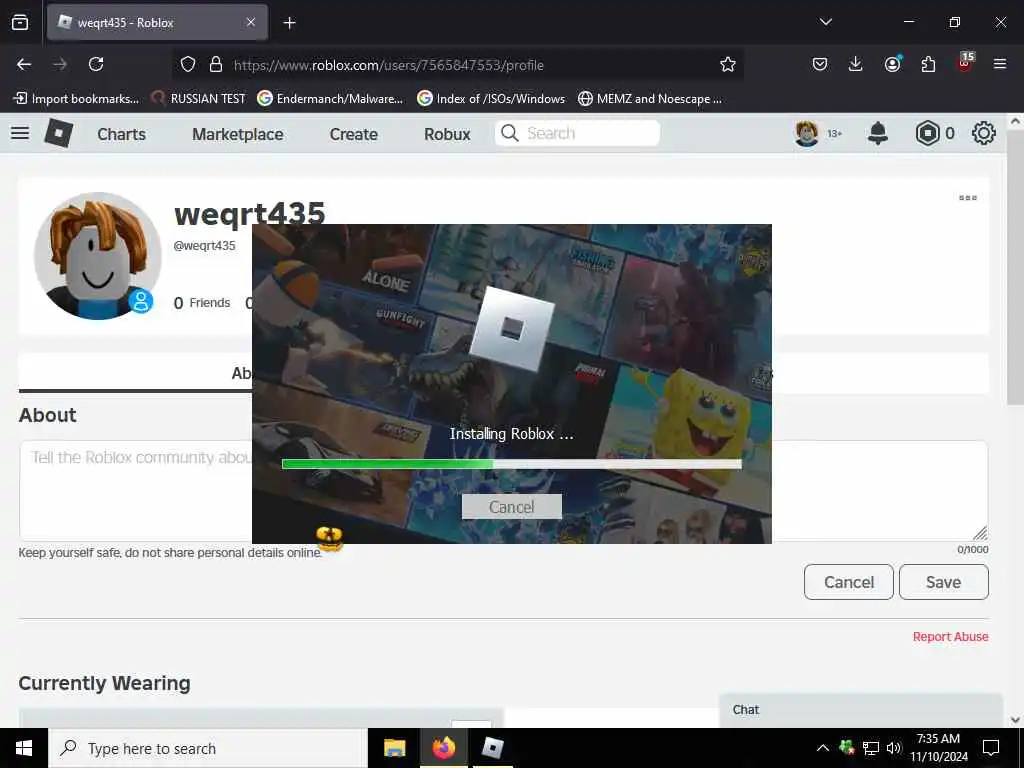Screen dimensions: 1024x768
Task: Open network status tray icon
Action: (x=871, y=748)
